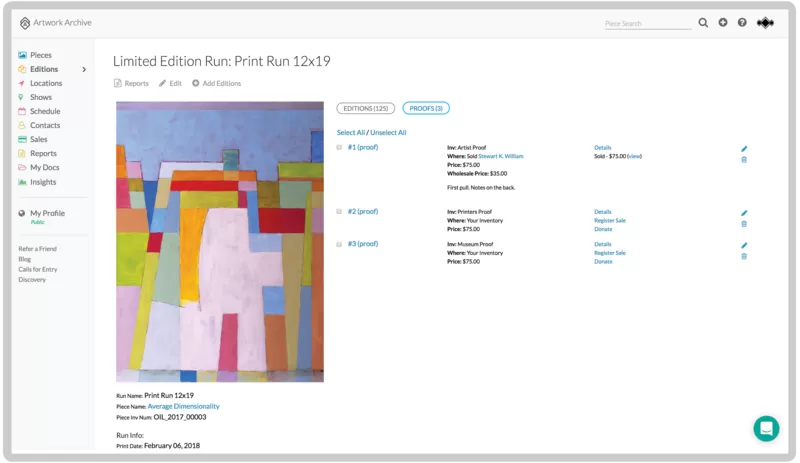Open the #3 (proof) link
The width and height of the screenshot is (800, 463).
(363, 244)
